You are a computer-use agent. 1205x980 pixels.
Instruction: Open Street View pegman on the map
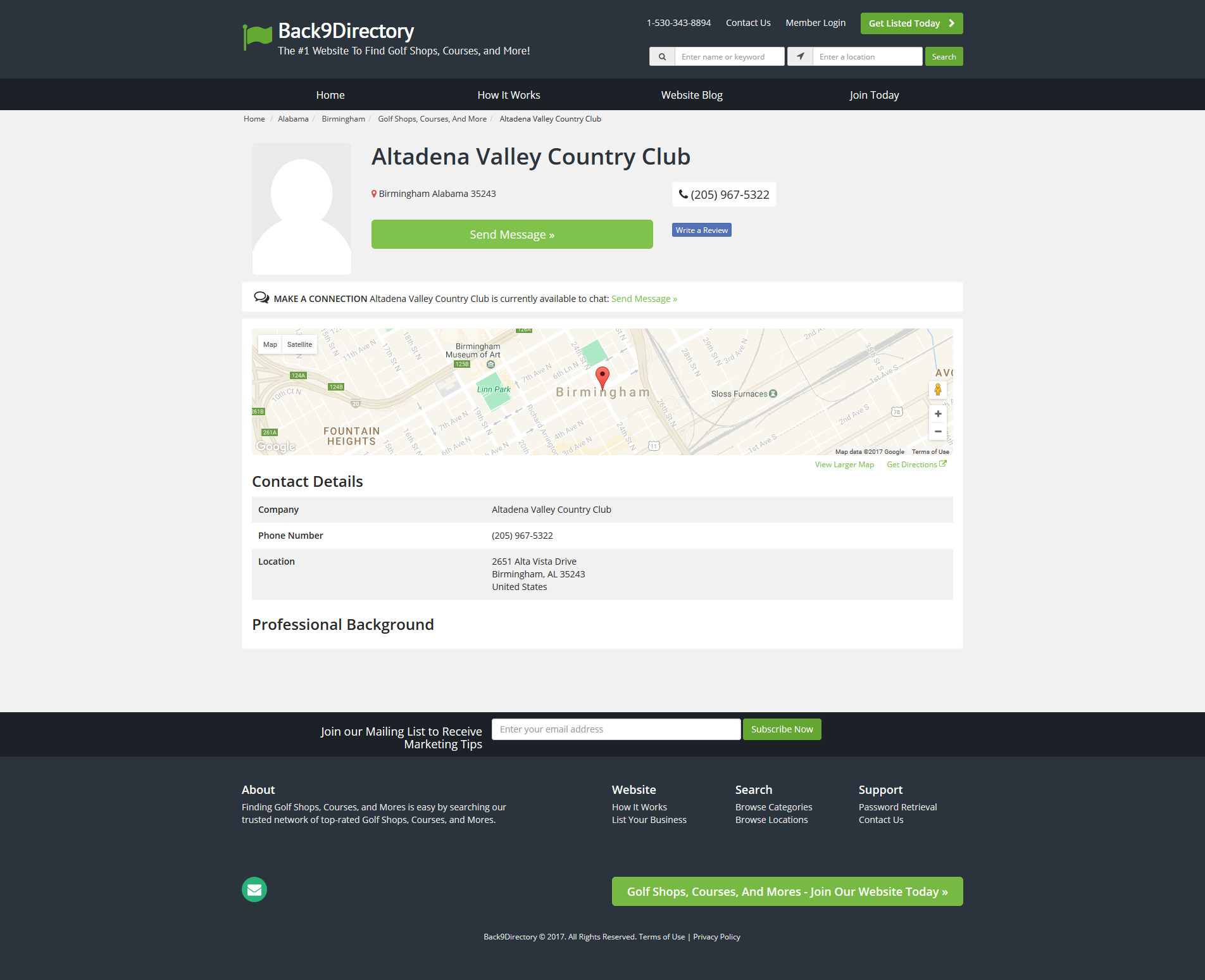click(938, 389)
